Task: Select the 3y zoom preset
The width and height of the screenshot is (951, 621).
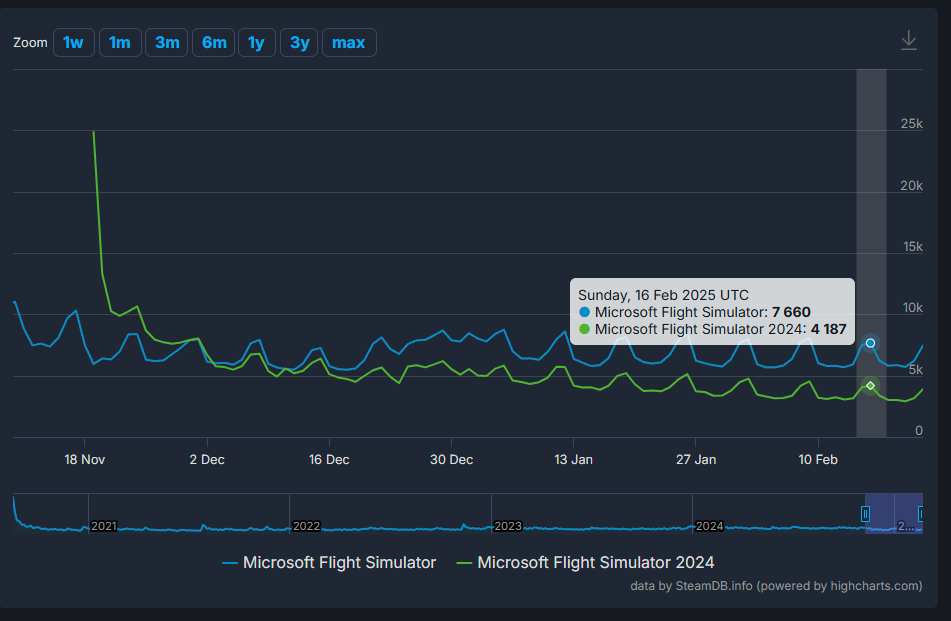Action: point(298,42)
